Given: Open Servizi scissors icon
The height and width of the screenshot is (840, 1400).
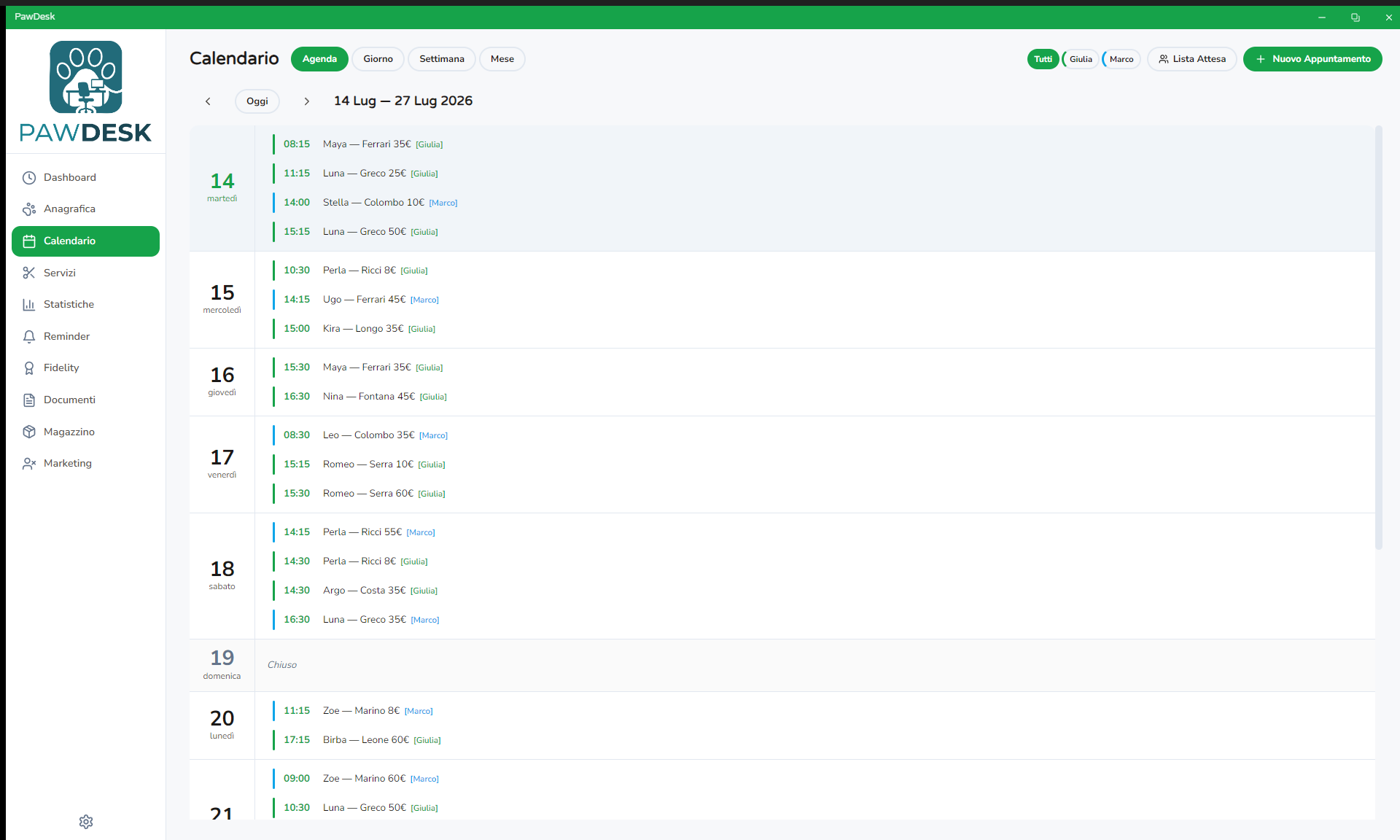Looking at the screenshot, I should (x=29, y=273).
